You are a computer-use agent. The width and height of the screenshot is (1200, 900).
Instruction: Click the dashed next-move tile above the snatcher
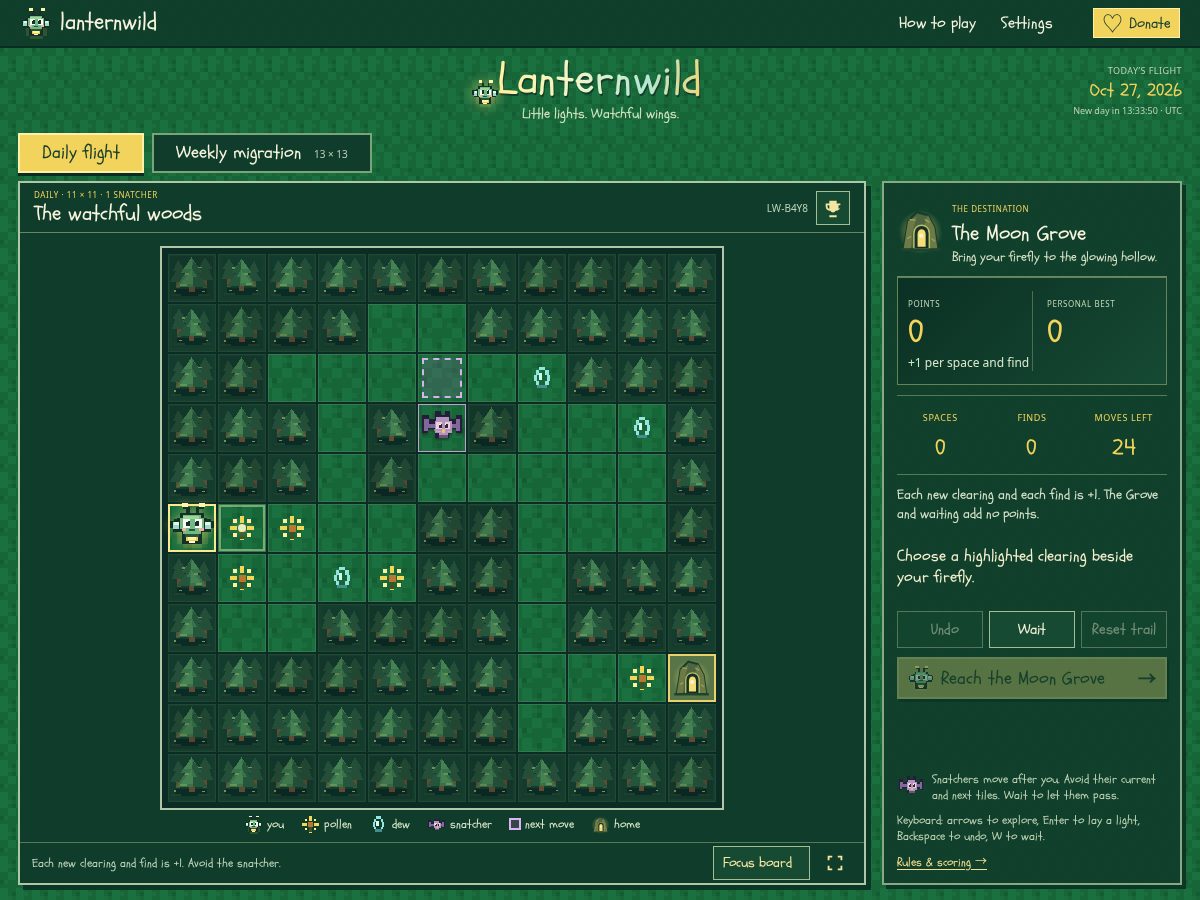442,378
